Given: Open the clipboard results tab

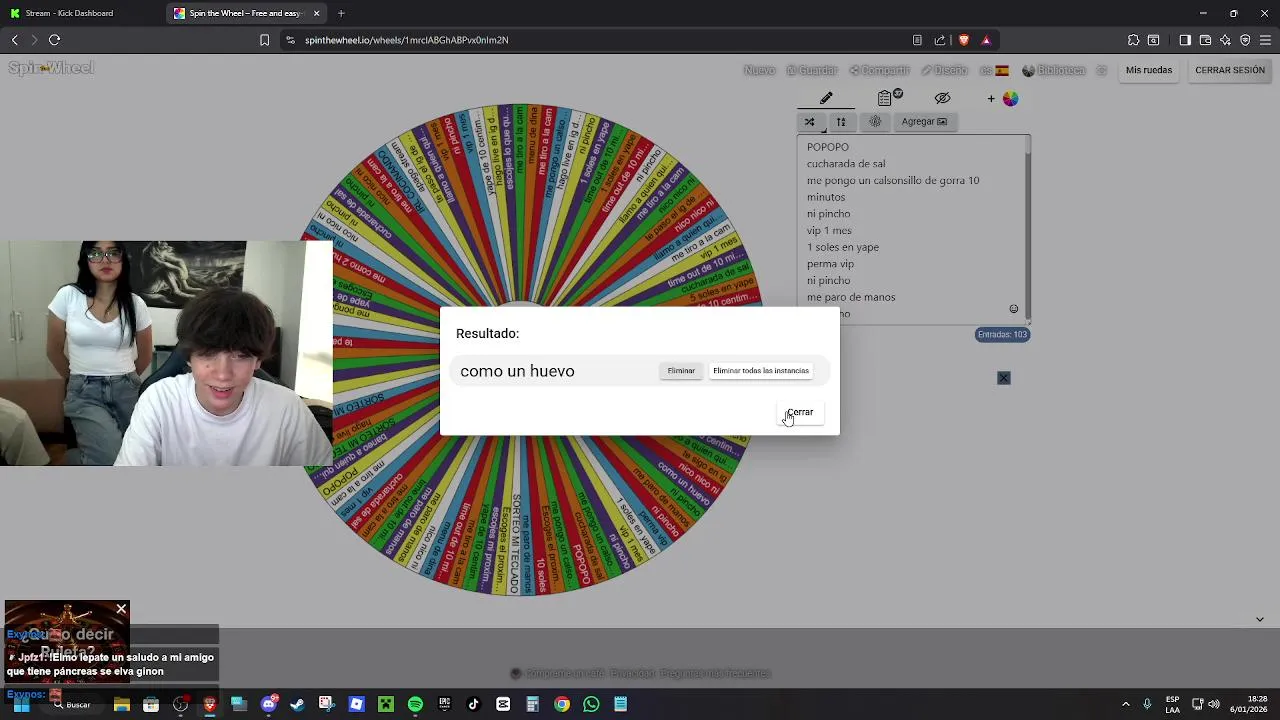Looking at the screenshot, I should (885, 98).
